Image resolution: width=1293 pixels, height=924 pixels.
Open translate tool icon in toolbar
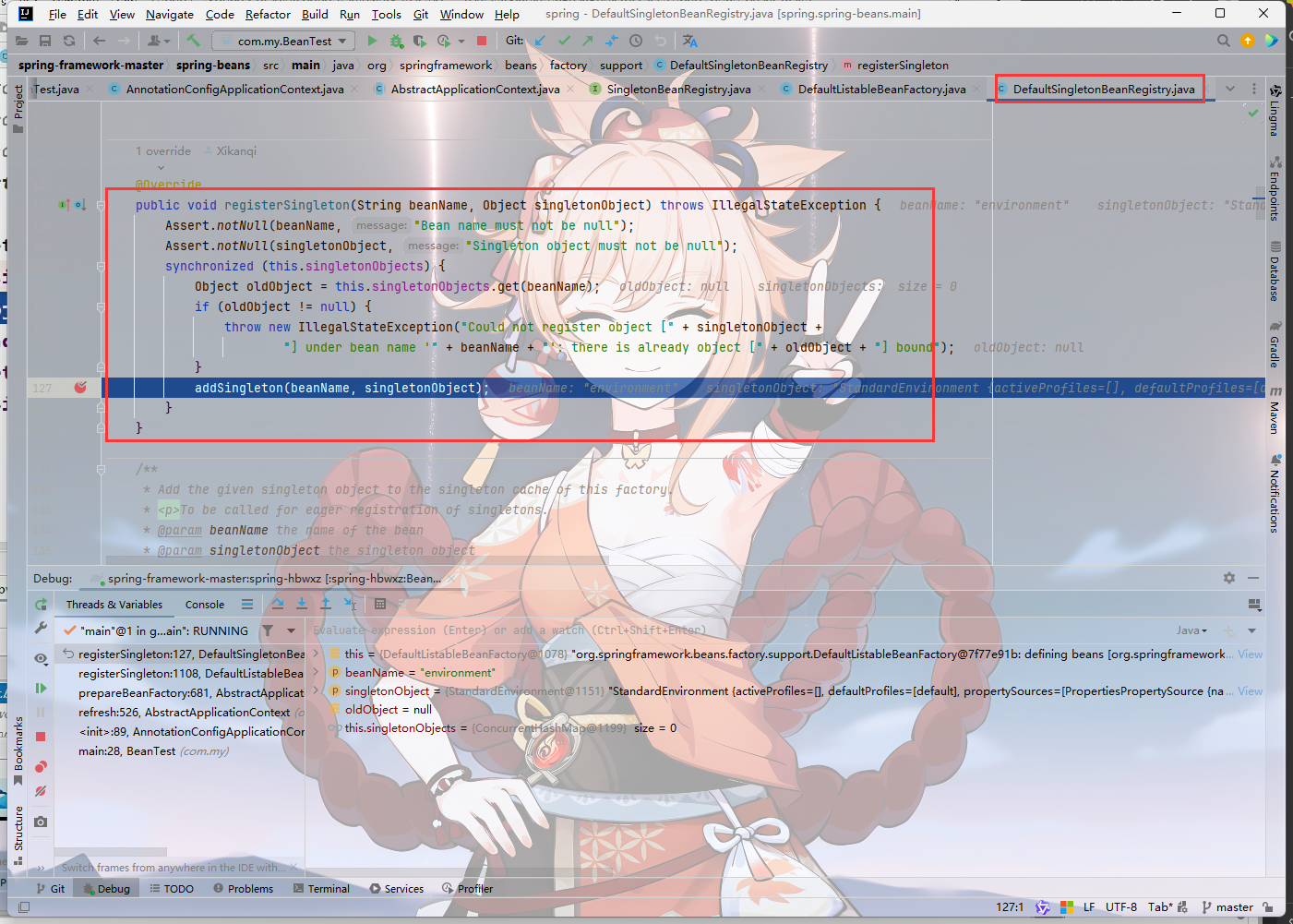coord(689,41)
